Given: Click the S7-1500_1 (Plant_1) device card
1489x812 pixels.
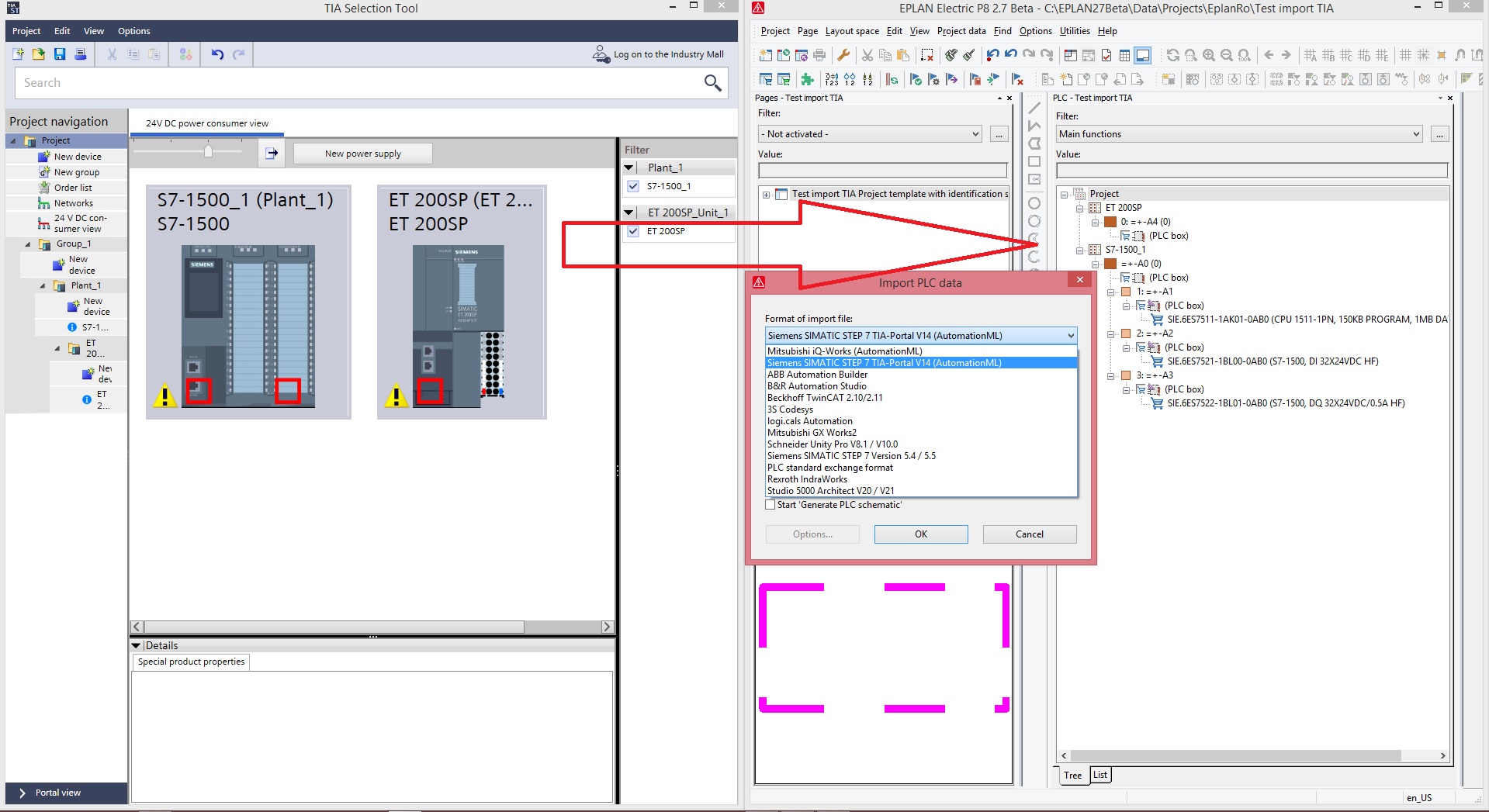Looking at the screenshot, I should (248, 302).
